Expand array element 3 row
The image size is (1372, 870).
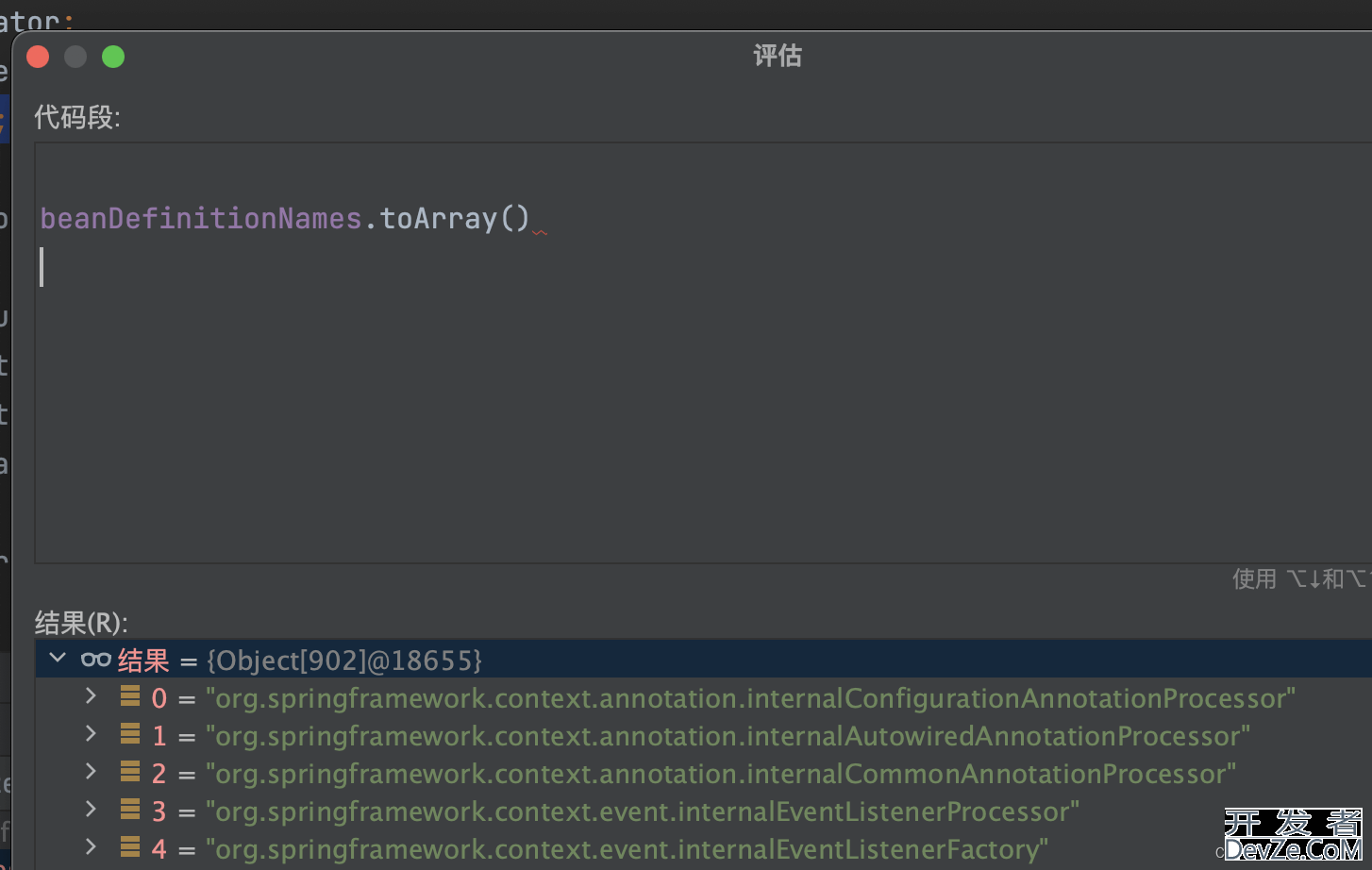click(91, 809)
